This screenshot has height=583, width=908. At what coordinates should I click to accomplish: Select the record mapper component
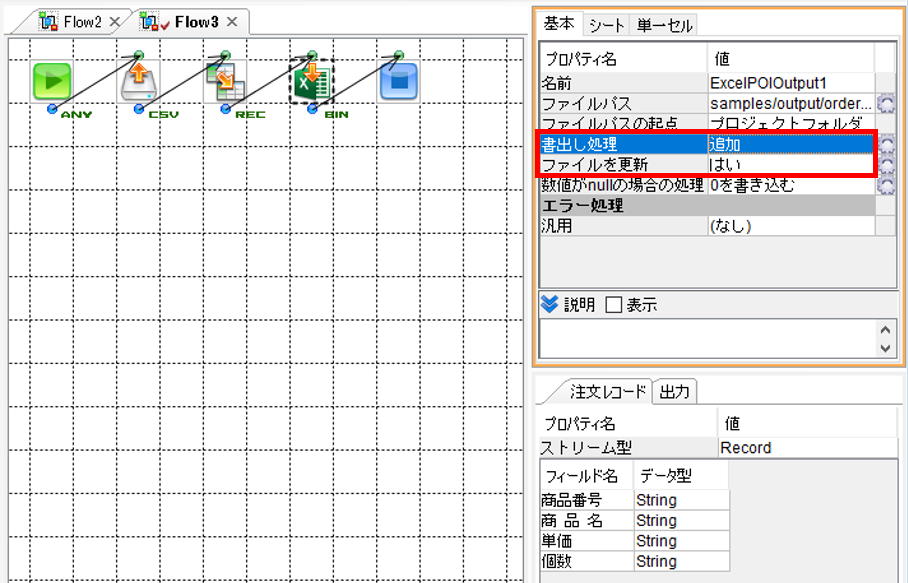pyautogui.click(x=225, y=82)
